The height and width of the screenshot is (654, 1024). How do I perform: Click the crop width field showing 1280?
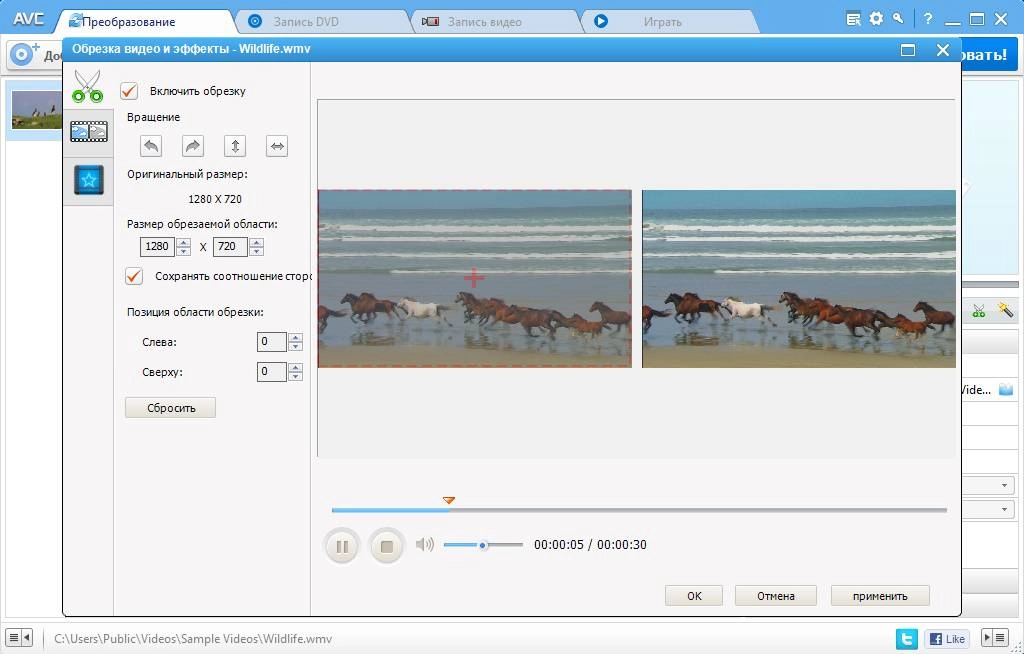(157, 246)
